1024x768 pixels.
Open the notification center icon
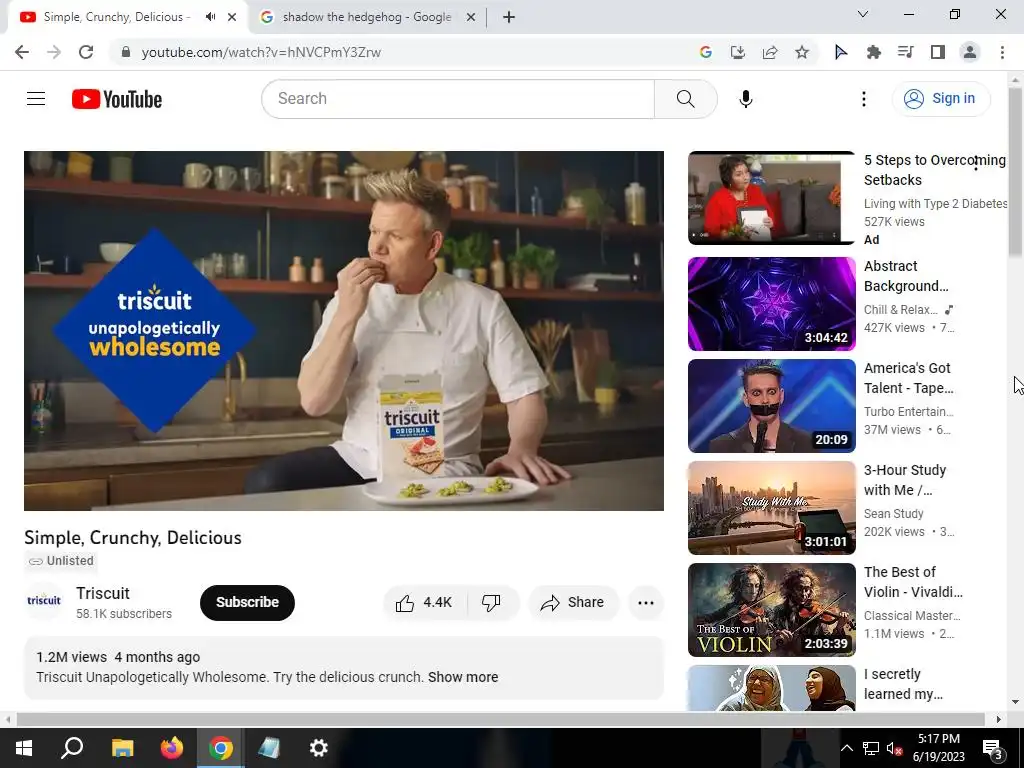click(x=993, y=748)
